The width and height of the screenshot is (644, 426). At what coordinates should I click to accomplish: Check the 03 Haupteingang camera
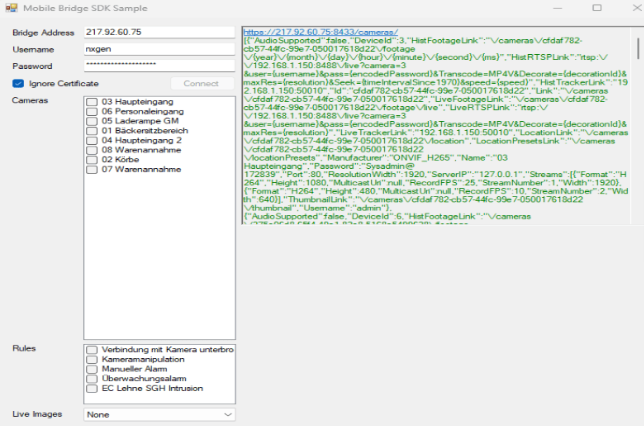(92, 102)
